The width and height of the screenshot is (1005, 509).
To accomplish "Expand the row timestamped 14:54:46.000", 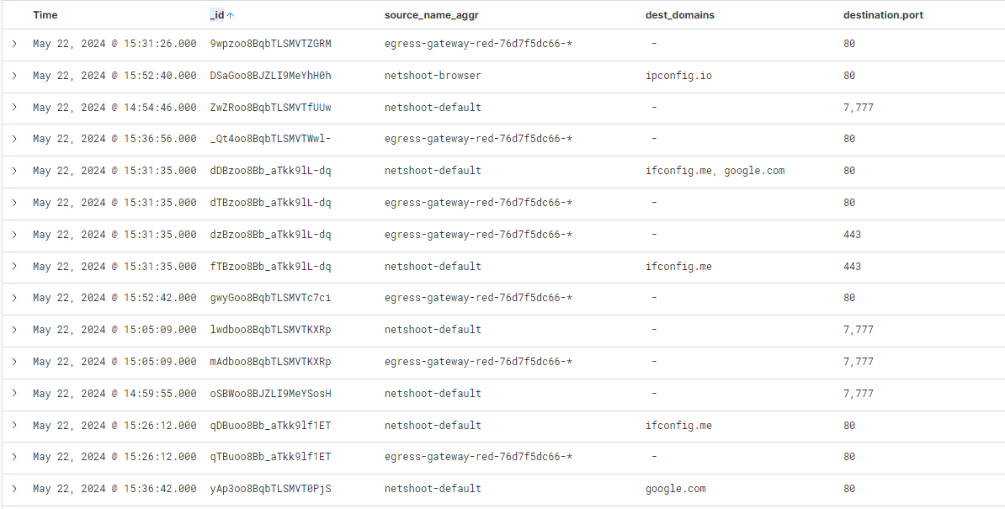I will click(14, 107).
